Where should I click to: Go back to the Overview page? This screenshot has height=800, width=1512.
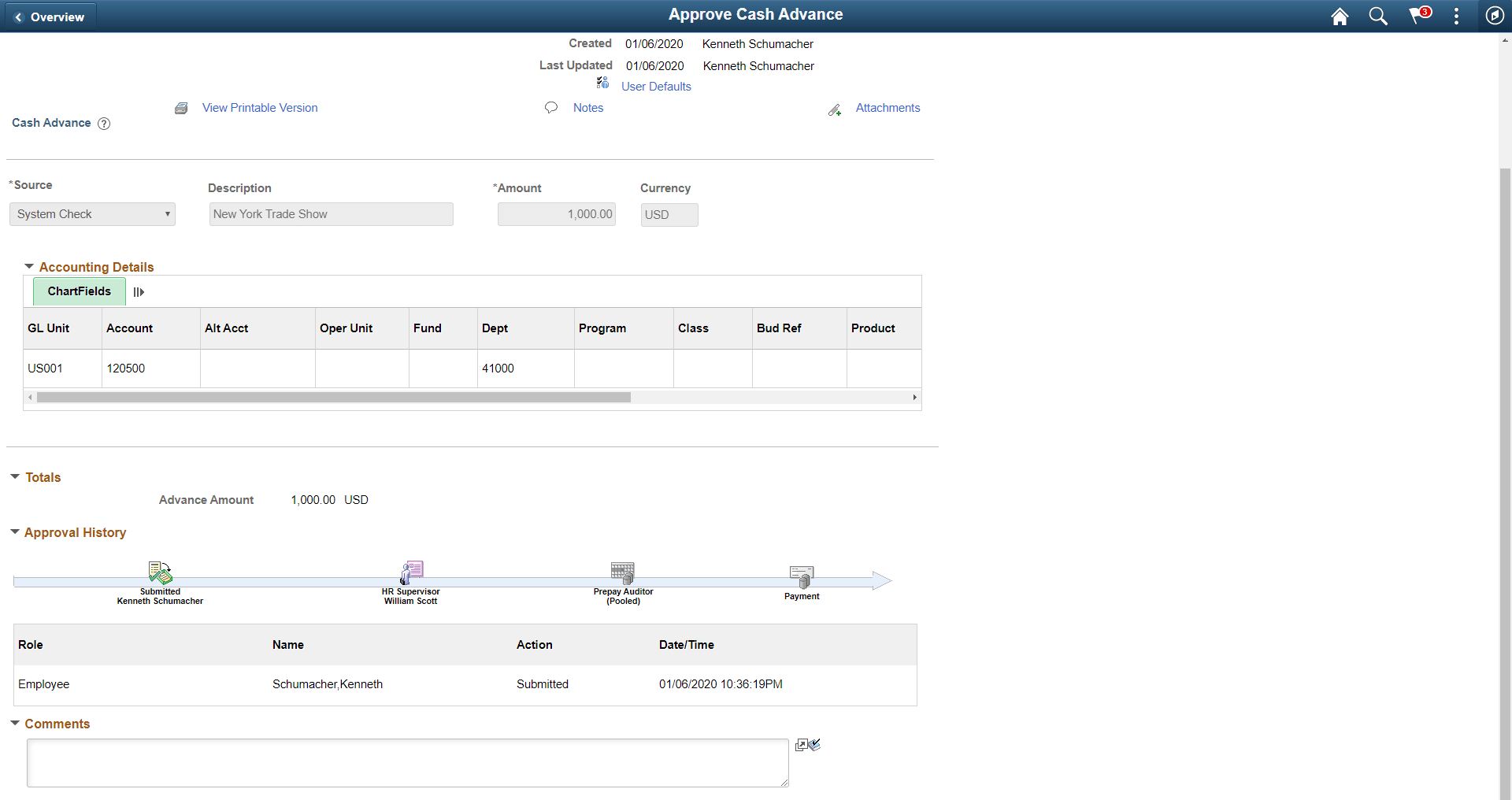[50, 16]
